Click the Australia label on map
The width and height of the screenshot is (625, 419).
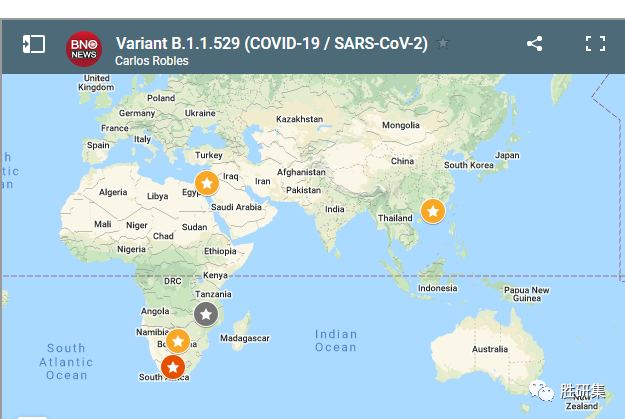pos(490,349)
